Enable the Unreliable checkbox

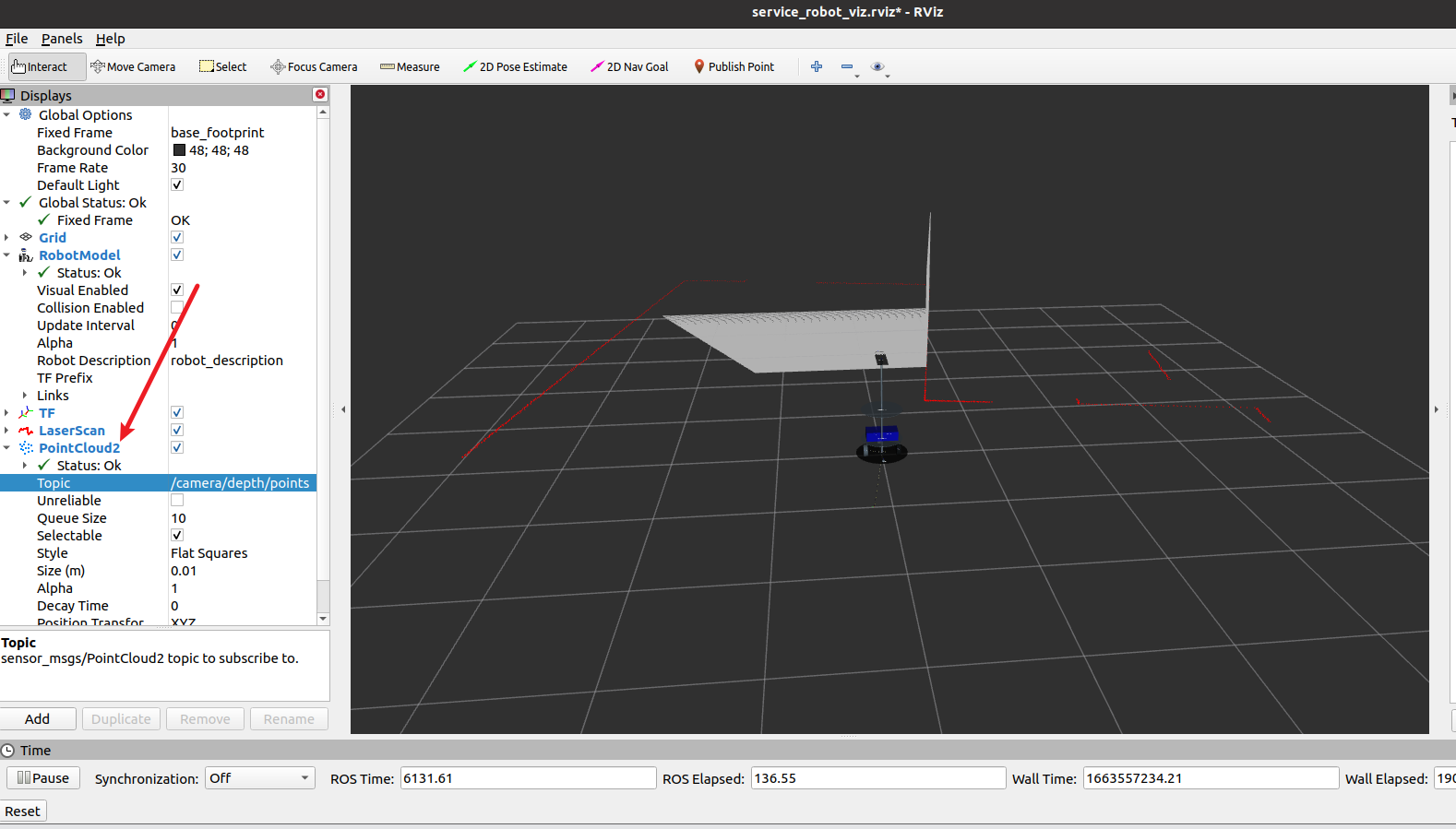[x=177, y=501]
